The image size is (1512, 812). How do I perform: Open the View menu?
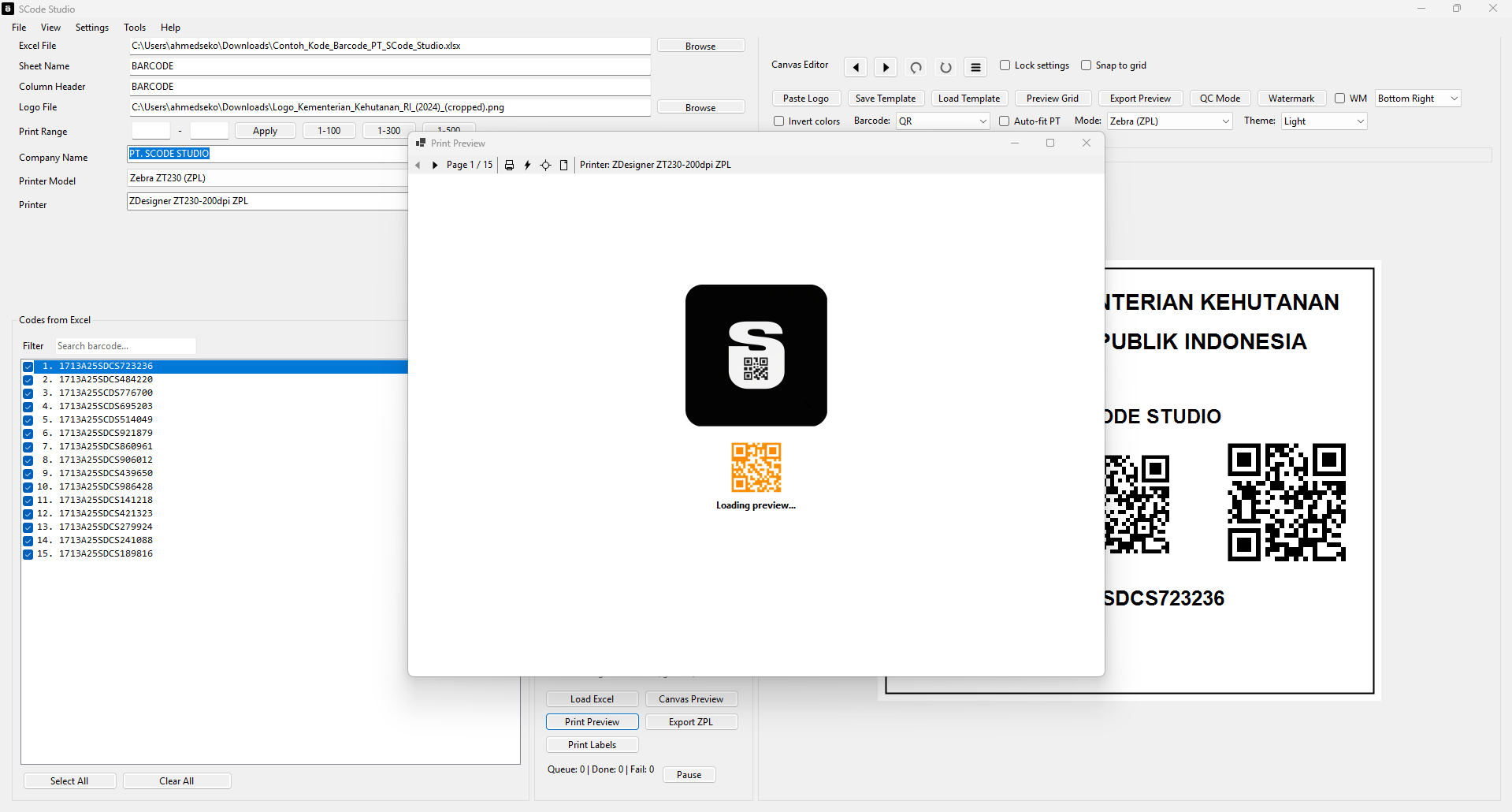50,28
